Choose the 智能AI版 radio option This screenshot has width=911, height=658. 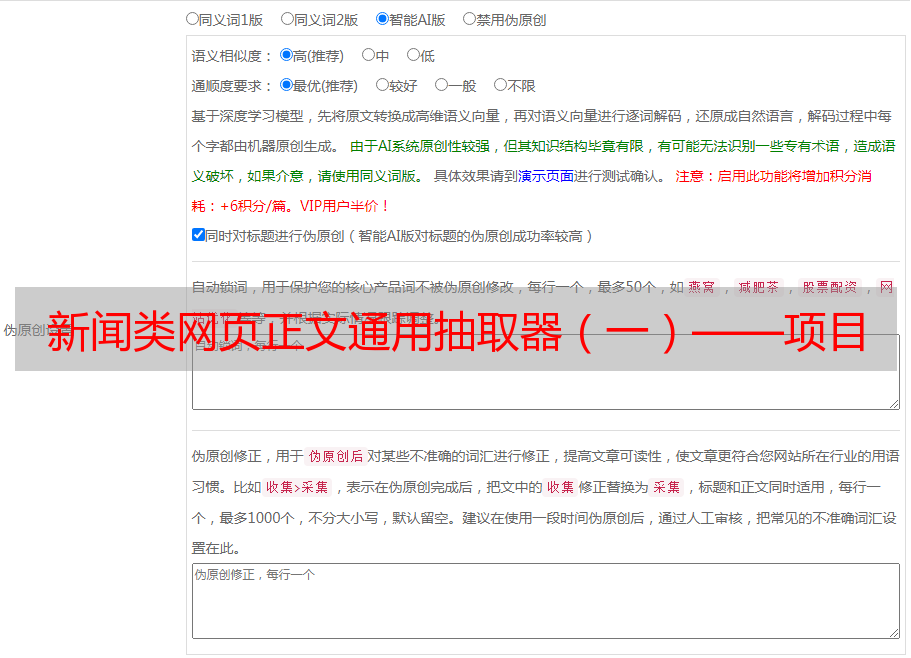382,19
